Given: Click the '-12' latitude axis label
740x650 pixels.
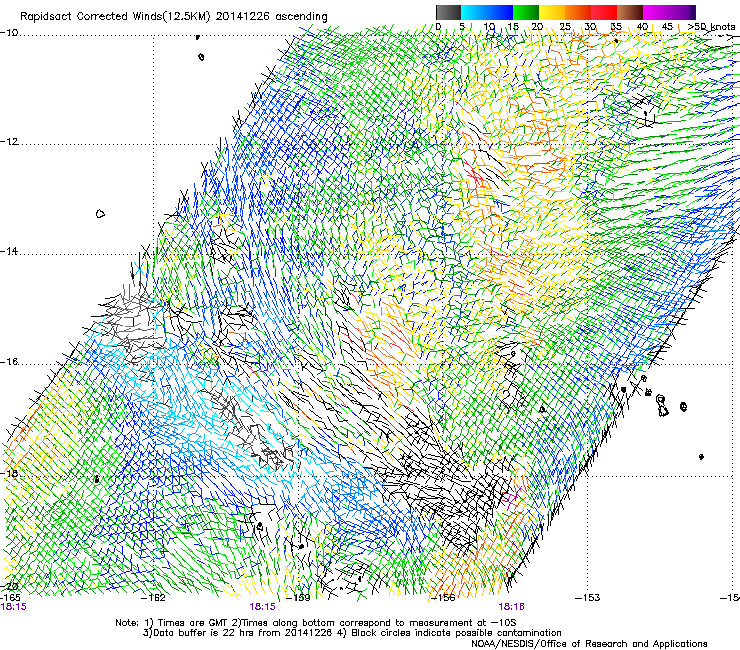Looking at the screenshot, I should pos(9,142).
